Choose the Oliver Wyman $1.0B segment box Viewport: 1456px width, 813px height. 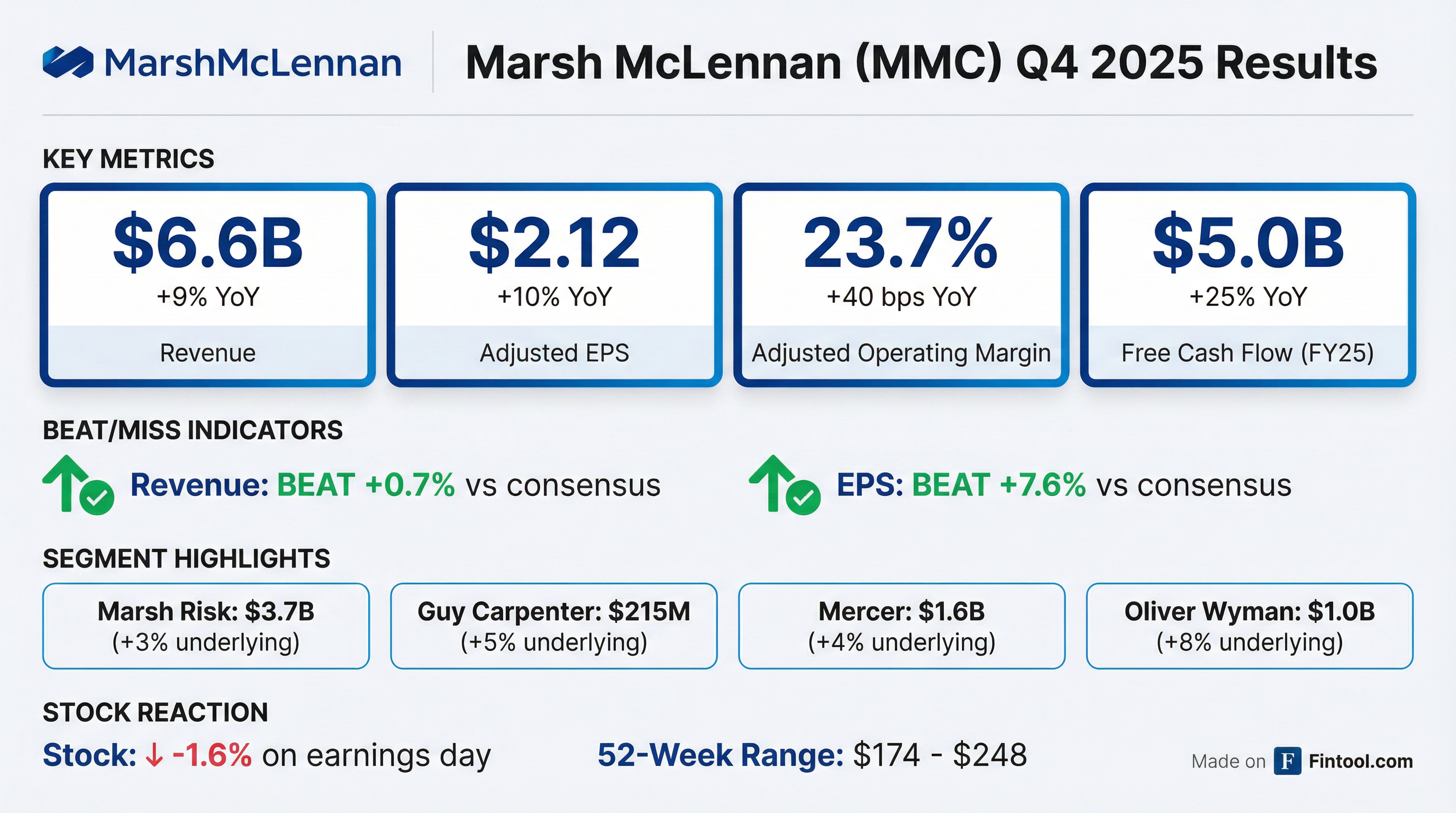coord(1249,626)
